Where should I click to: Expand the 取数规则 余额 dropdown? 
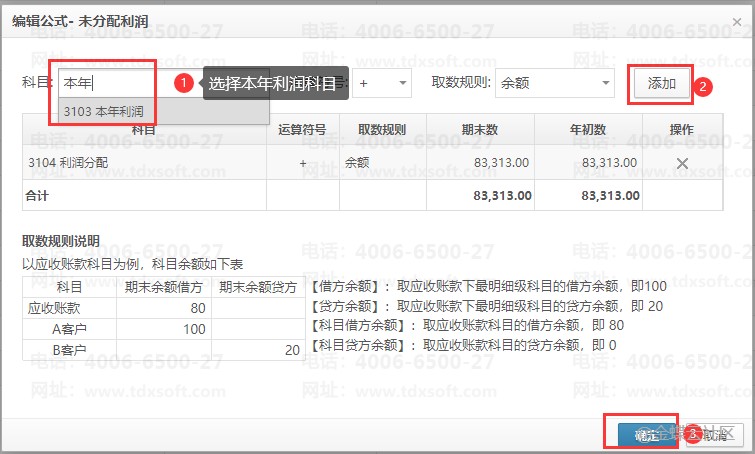click(x=554, y=84)
